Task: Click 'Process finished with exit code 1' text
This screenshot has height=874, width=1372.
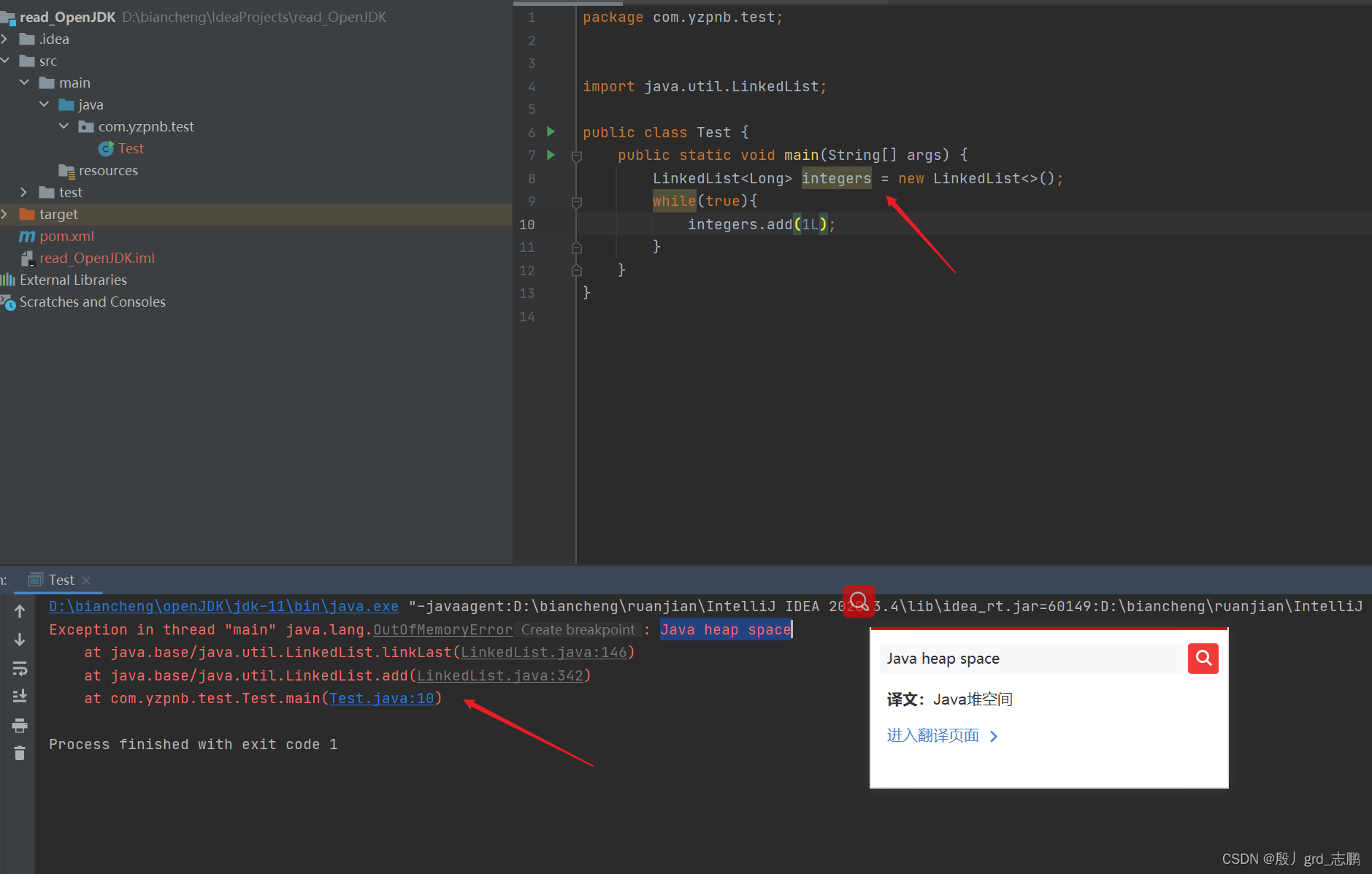Action: point(193,744)
